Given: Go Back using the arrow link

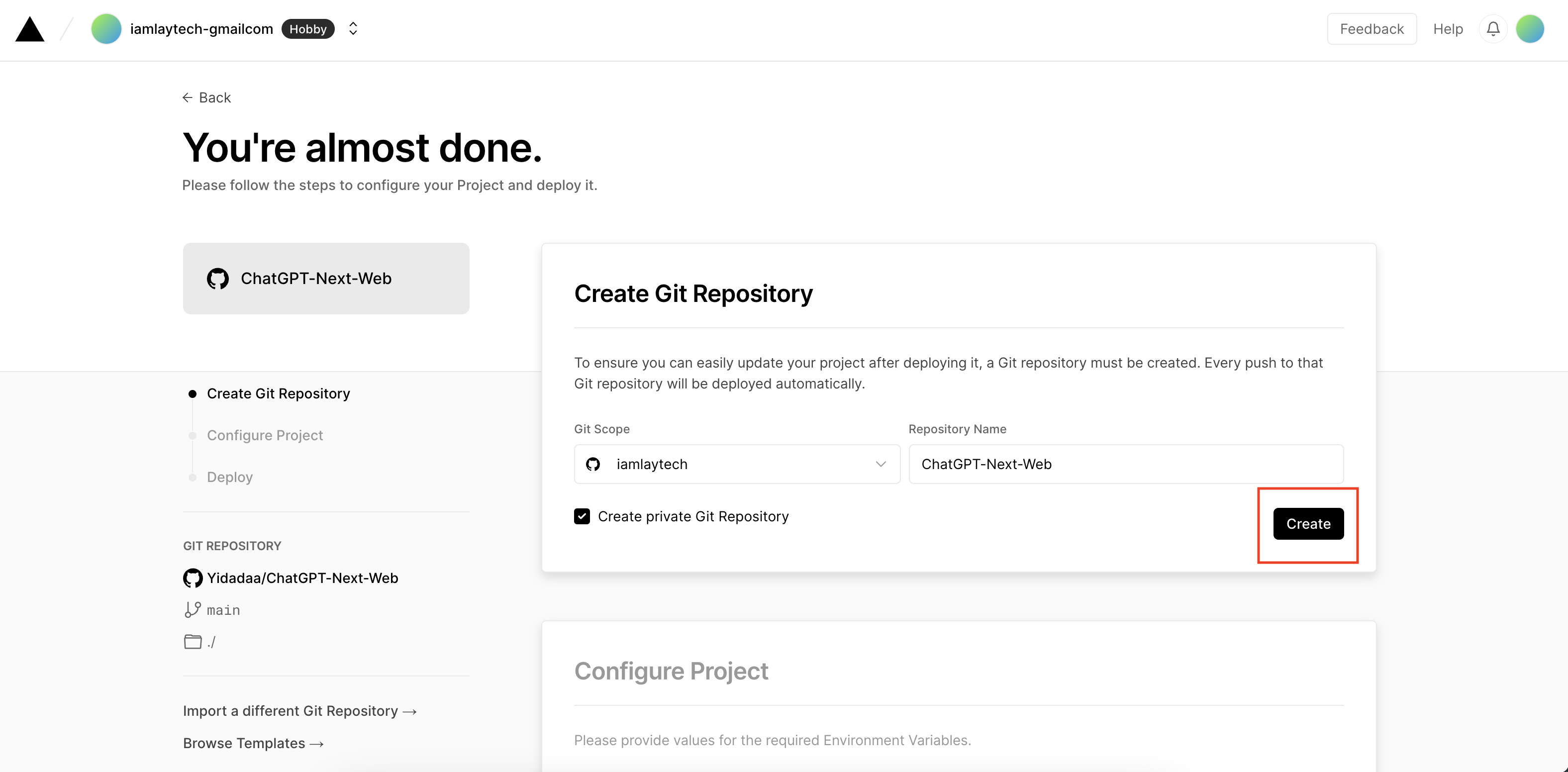Looking at the screenshot, I should pyautogui.click(x=206, y=97).
